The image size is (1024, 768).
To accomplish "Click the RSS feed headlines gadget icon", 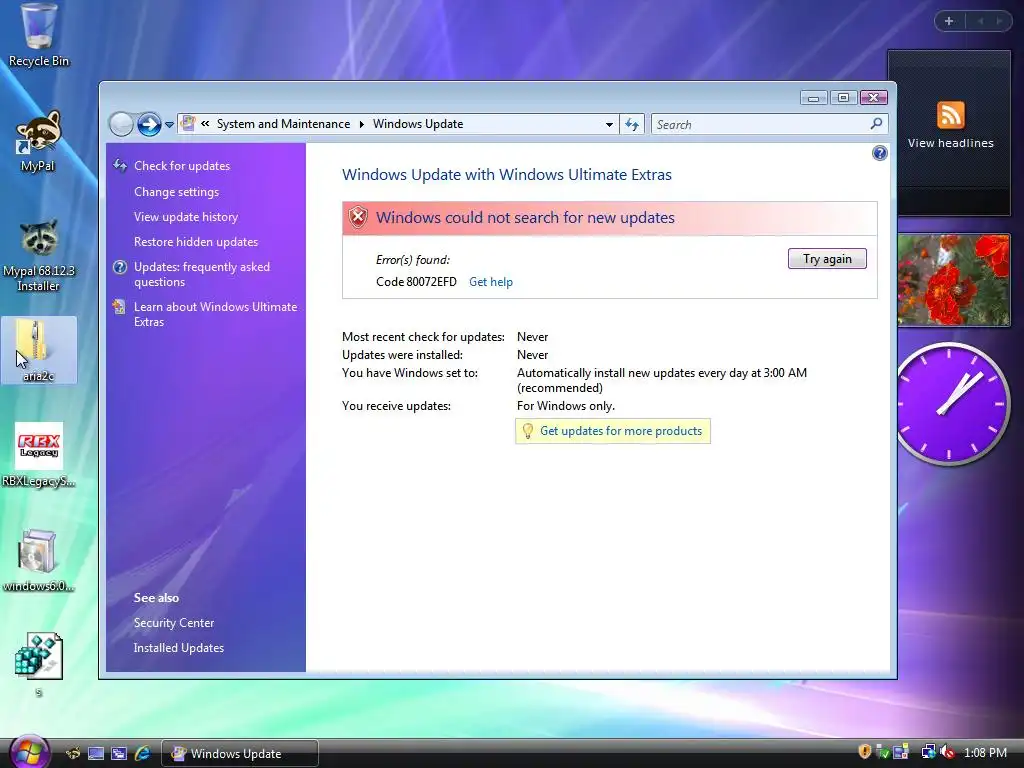I will point(950,115).
